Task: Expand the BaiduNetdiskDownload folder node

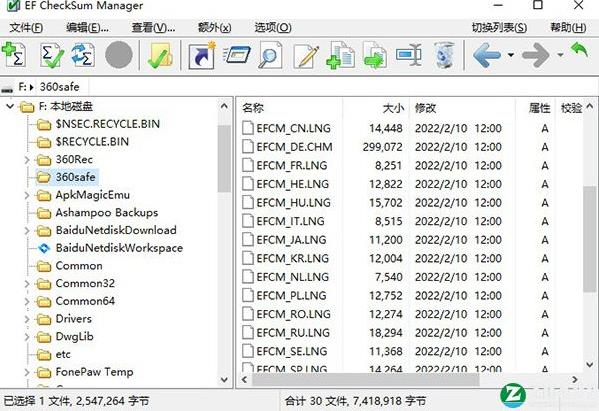Action: 27,230
